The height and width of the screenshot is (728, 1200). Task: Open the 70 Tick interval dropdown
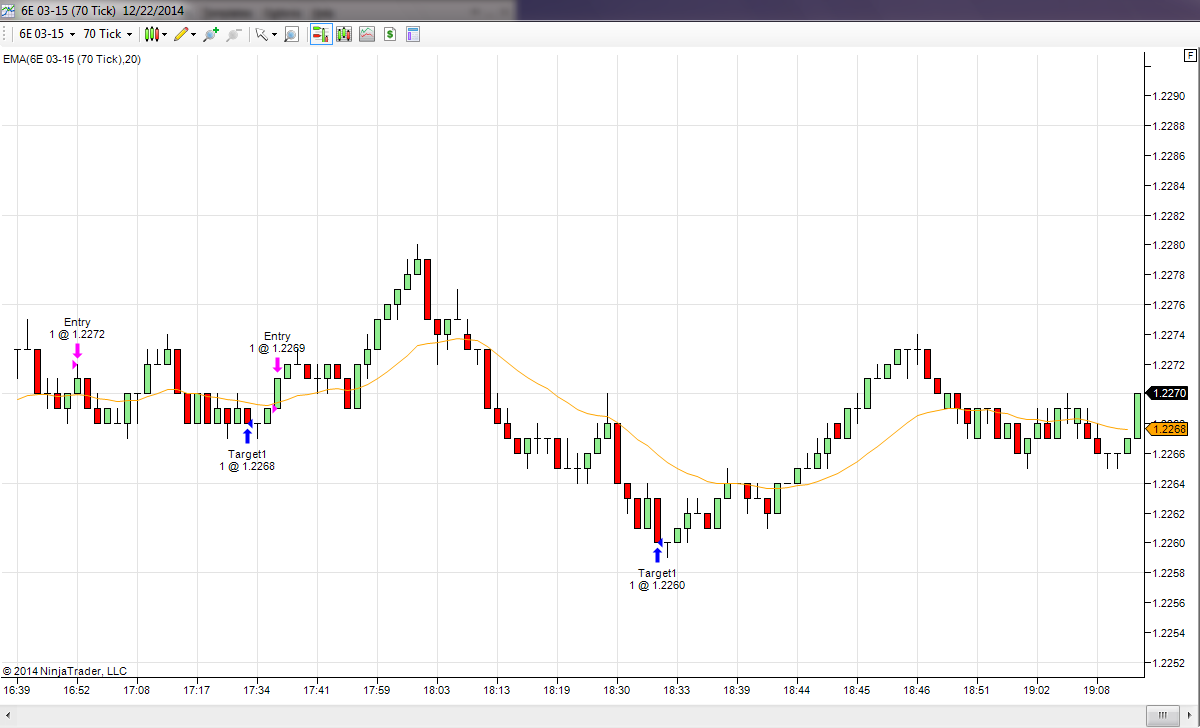pyautogui.click(x=107, y=34)
